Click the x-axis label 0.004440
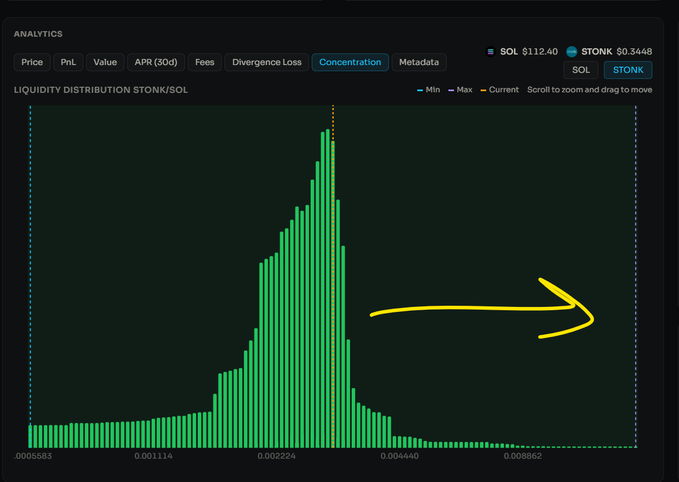Viewport: 679px width, 482px height. (x=400, y=456)
